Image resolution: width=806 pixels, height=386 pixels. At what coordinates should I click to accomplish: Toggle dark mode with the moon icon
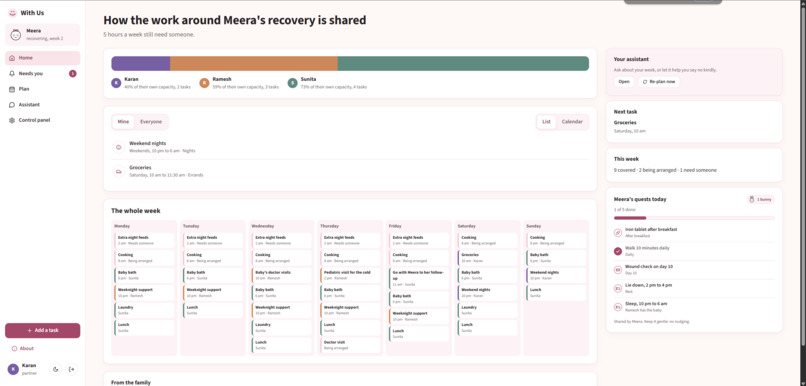pos(56,369)
